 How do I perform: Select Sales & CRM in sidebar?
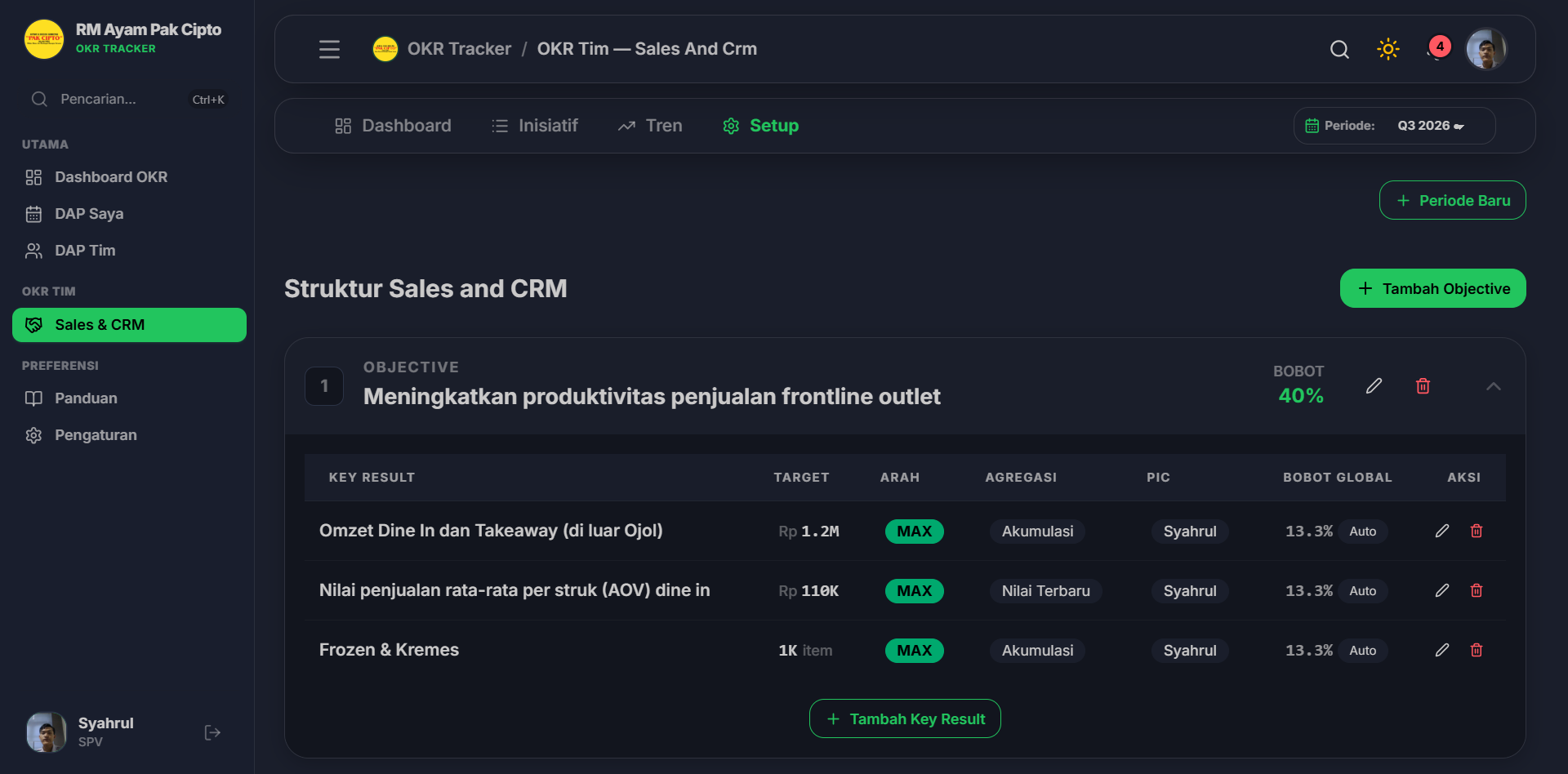[x=129, y=325]
